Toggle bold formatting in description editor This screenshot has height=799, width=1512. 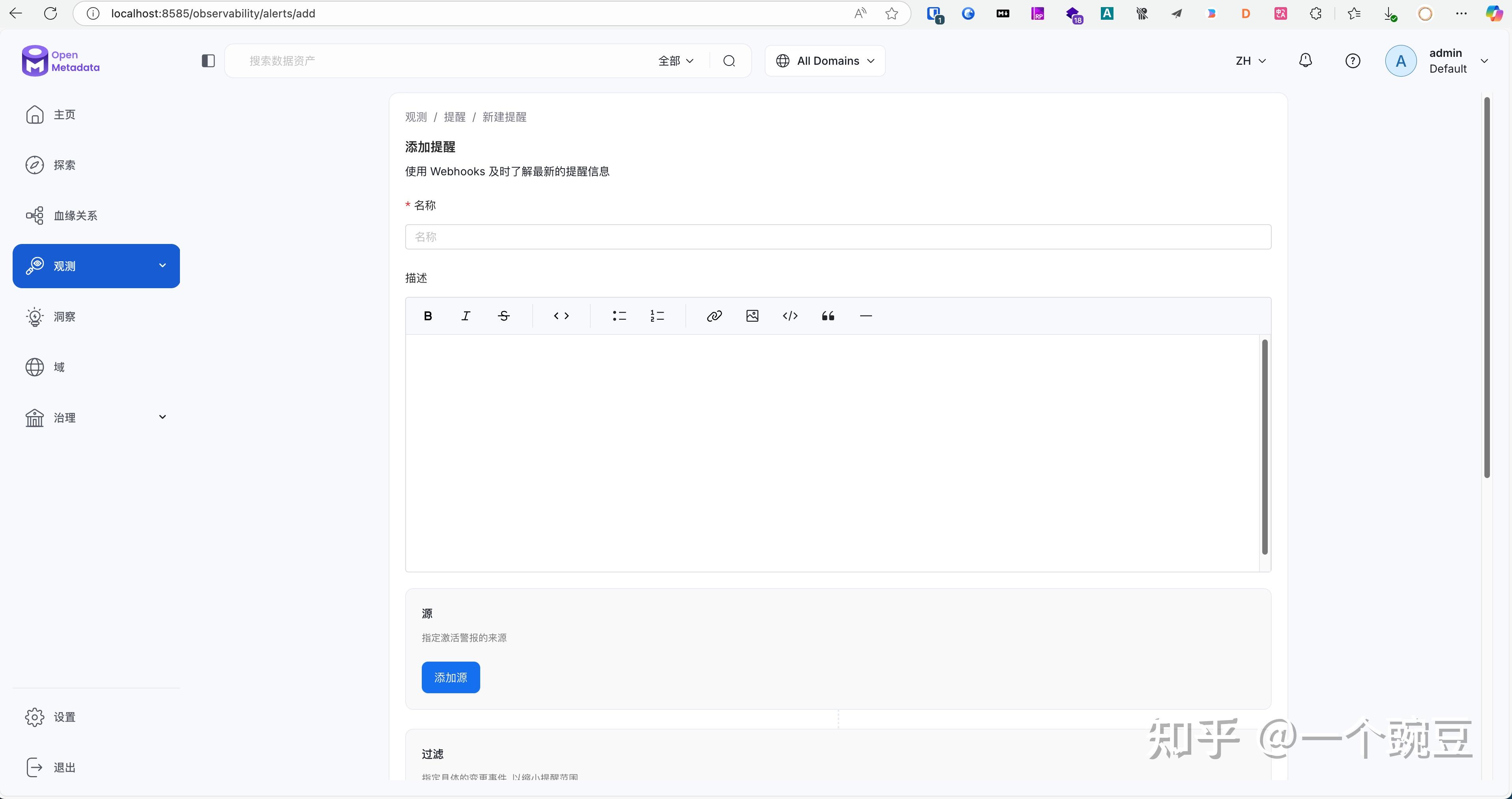428,316
